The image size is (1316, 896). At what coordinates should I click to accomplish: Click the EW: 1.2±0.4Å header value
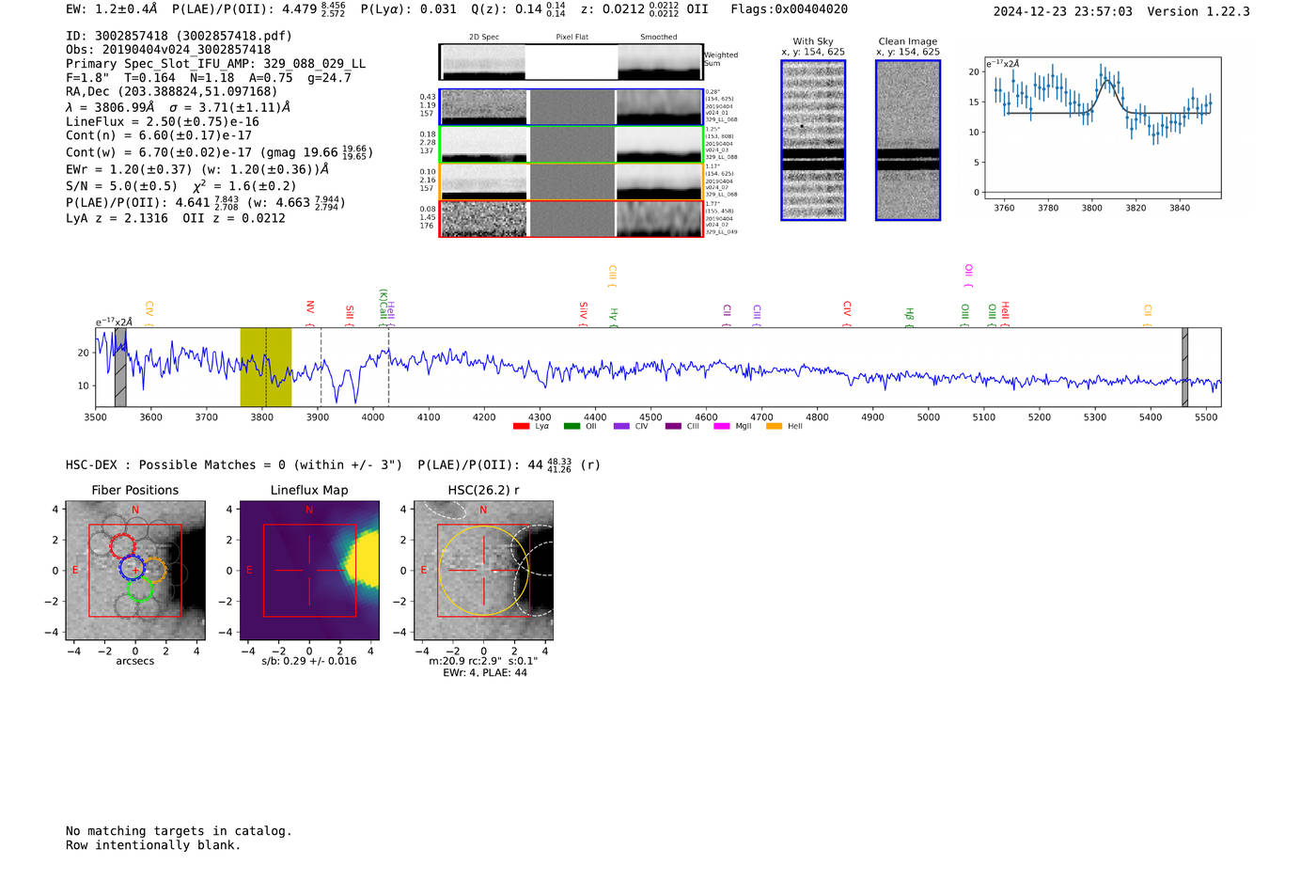111,9
